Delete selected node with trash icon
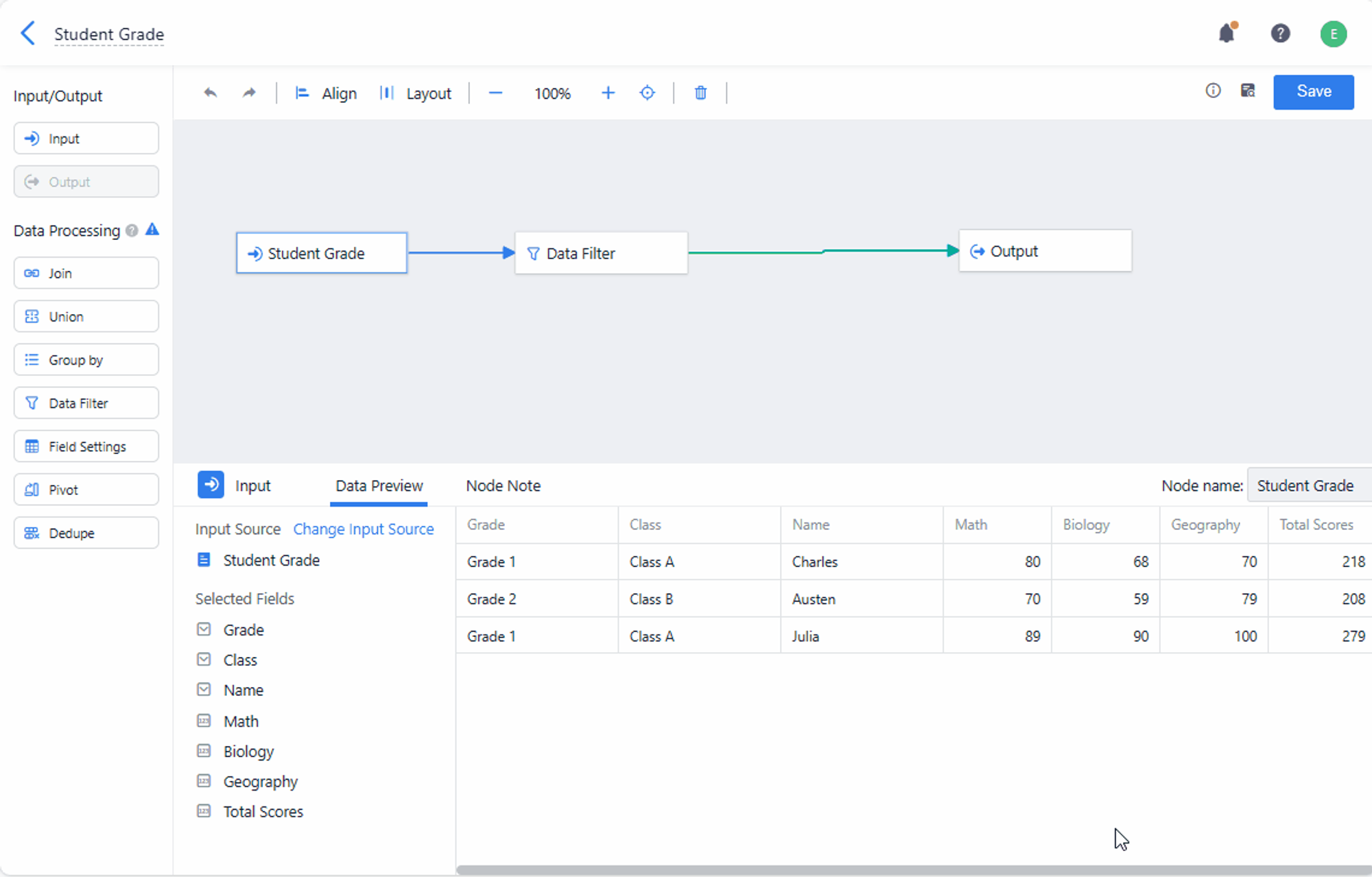This screenshot has height=877, width=1372. pyautogui.click(x=700, y=93)
